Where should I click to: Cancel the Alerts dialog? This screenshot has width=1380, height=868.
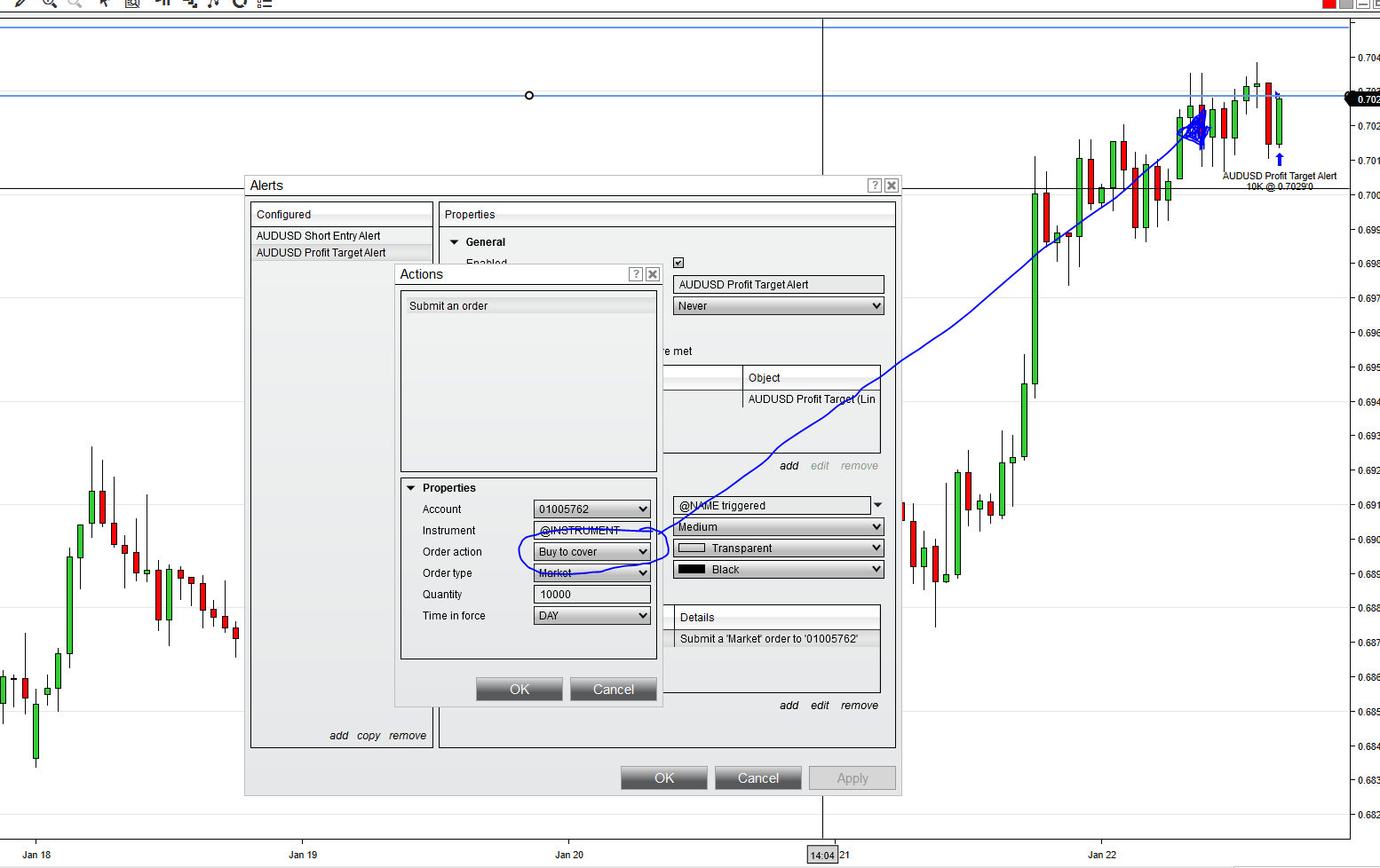(758, 778)
